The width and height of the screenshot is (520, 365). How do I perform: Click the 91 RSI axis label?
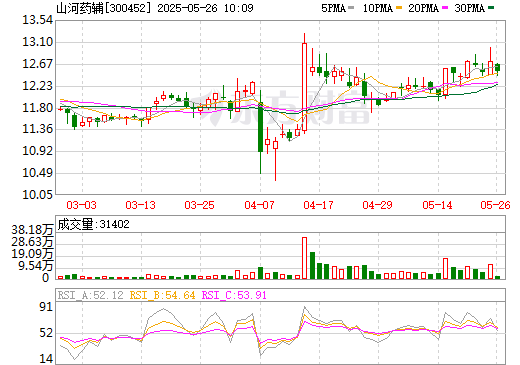[46, 307]
